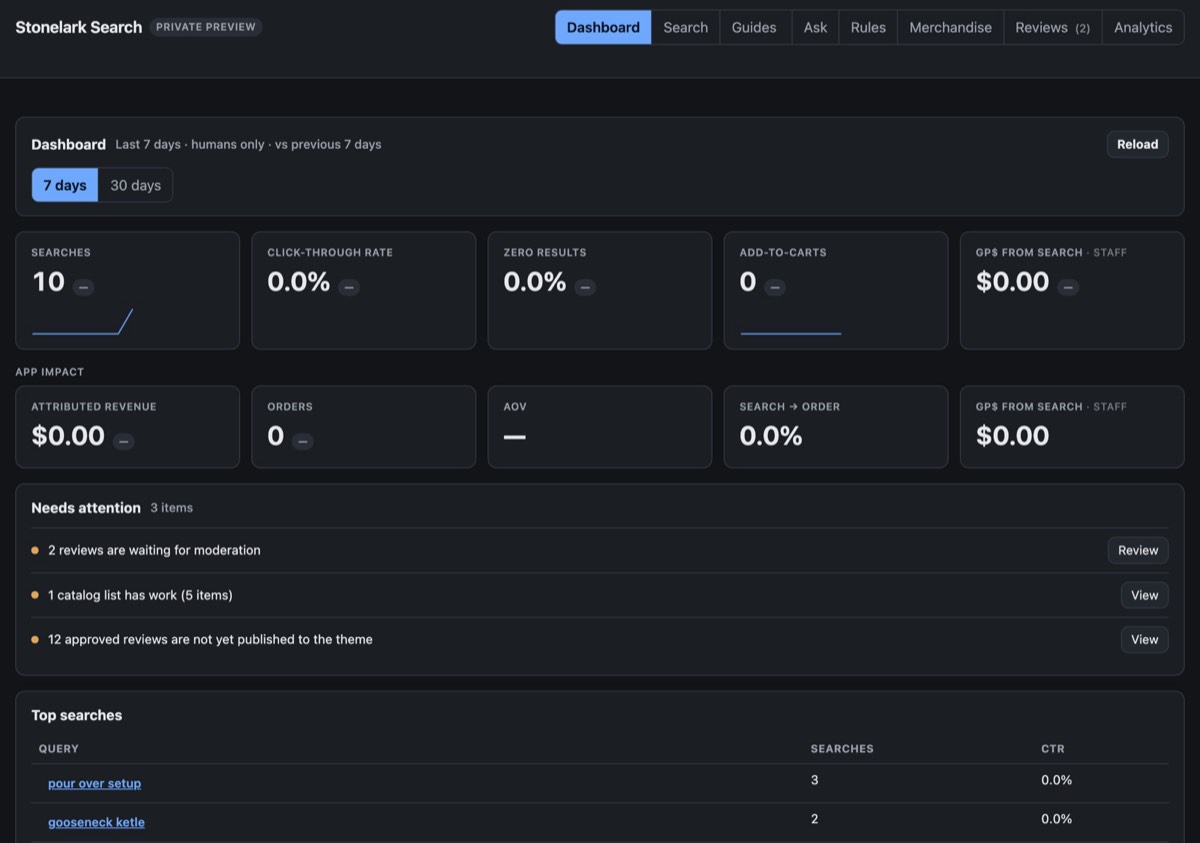Click the trend badge next to Searches 10
This screenshot has width=1200, height=843.
(x=84, y=287)
